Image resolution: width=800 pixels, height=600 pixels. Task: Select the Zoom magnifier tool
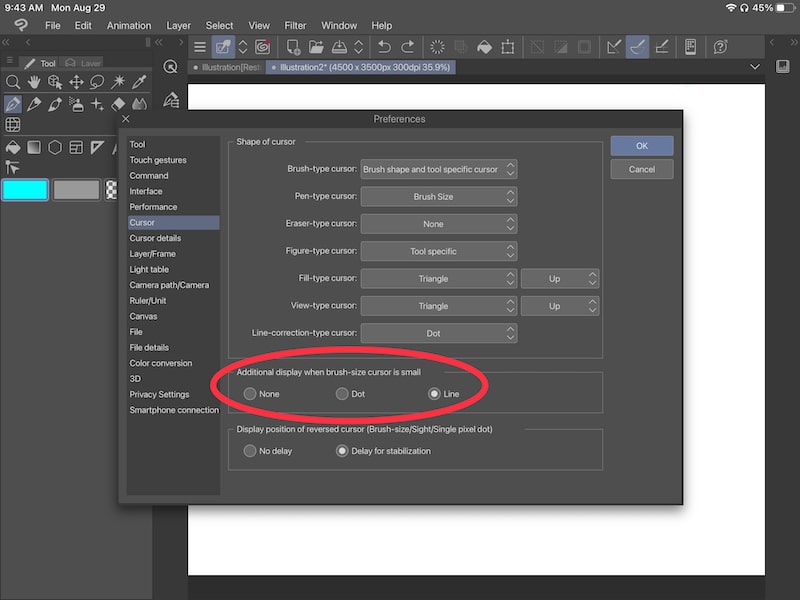pyautogui.click(x=13, y=82)
